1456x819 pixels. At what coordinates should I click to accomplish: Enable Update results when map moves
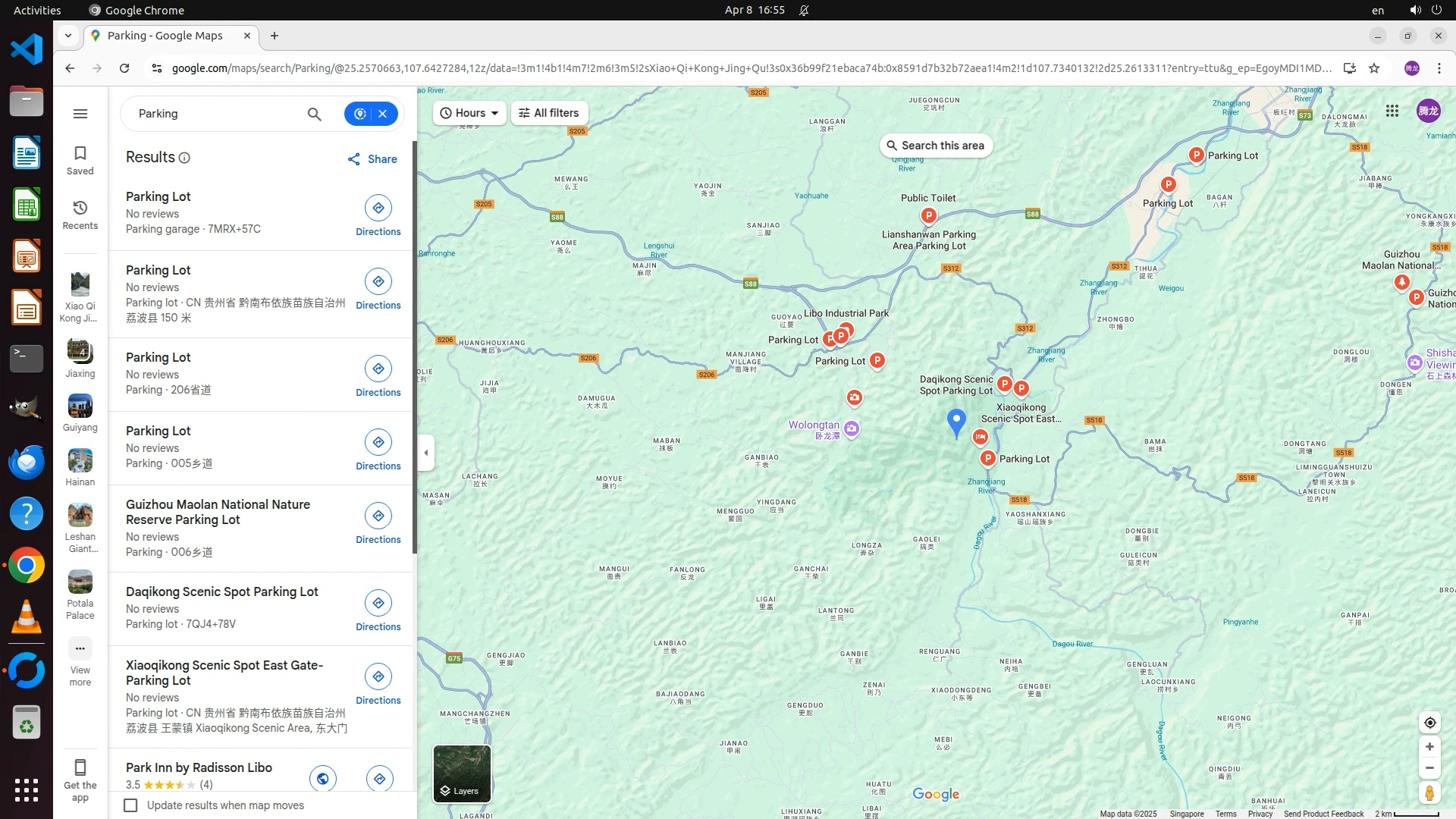pos(130,805)
